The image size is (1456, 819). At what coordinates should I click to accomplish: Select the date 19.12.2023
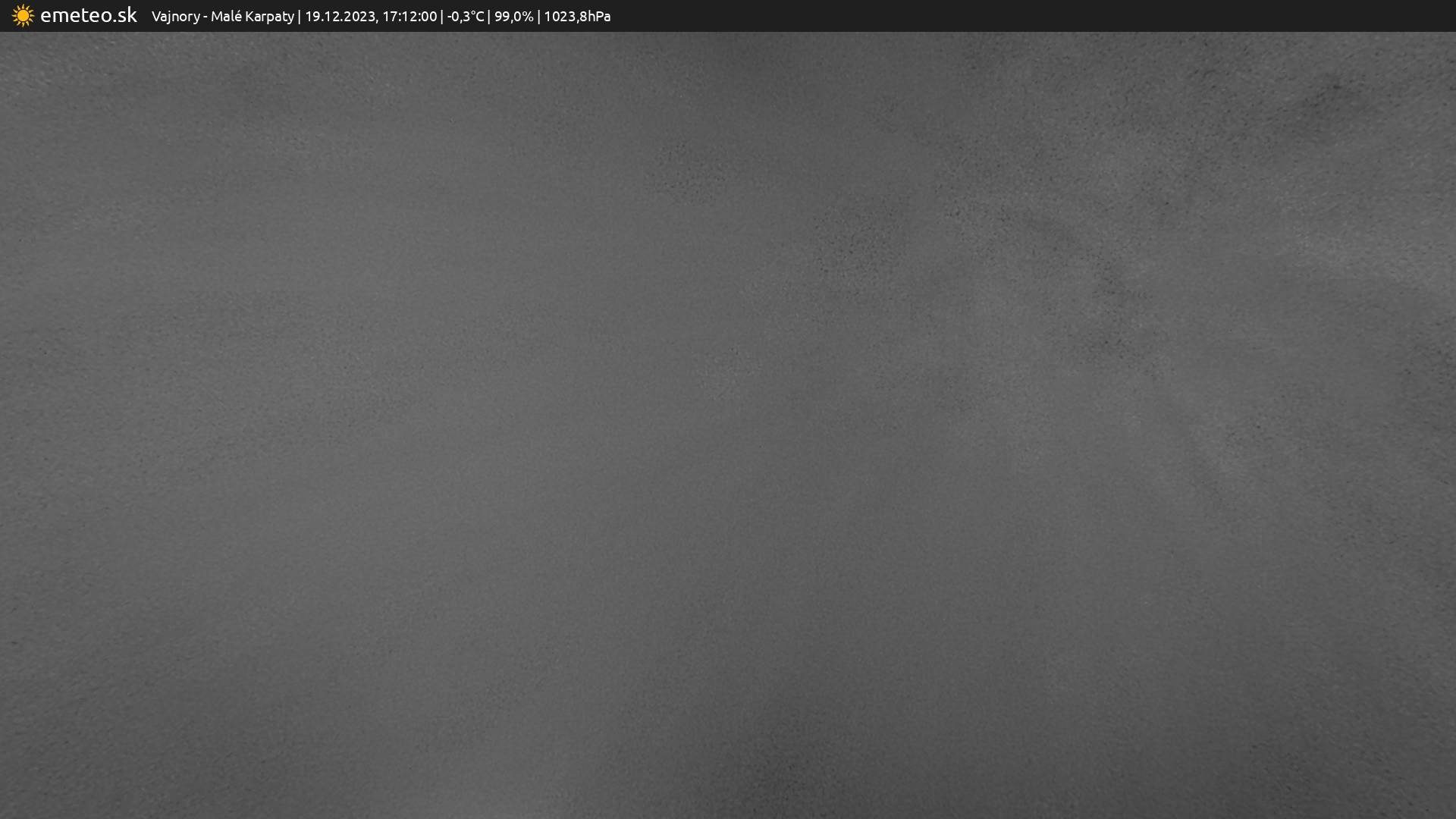(x=340, y=16)
